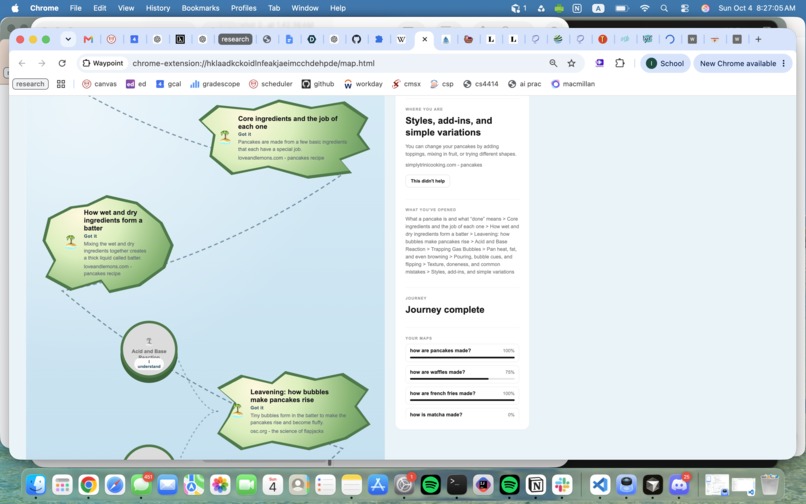Screen dimensions: 806x504
Task: Open the History menu
Action: [157, 8]
